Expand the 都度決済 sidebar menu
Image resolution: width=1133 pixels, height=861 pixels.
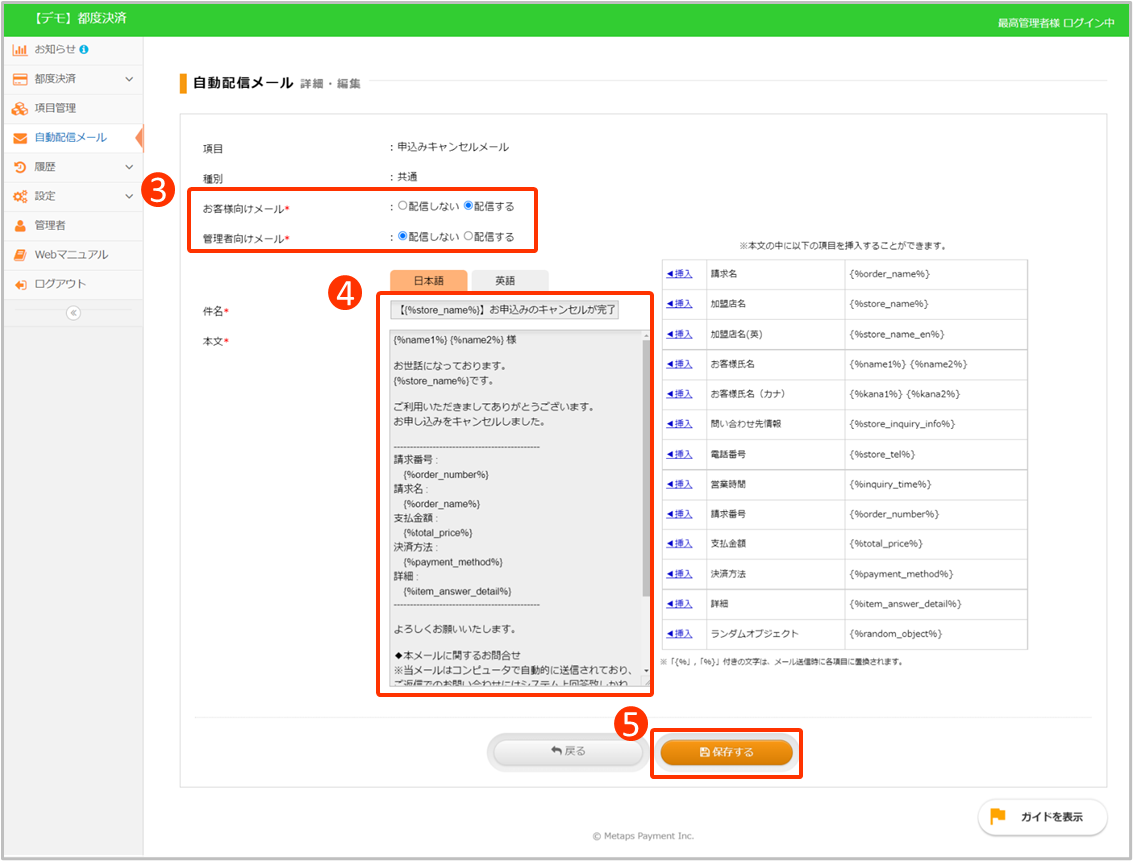pos(128,79)
